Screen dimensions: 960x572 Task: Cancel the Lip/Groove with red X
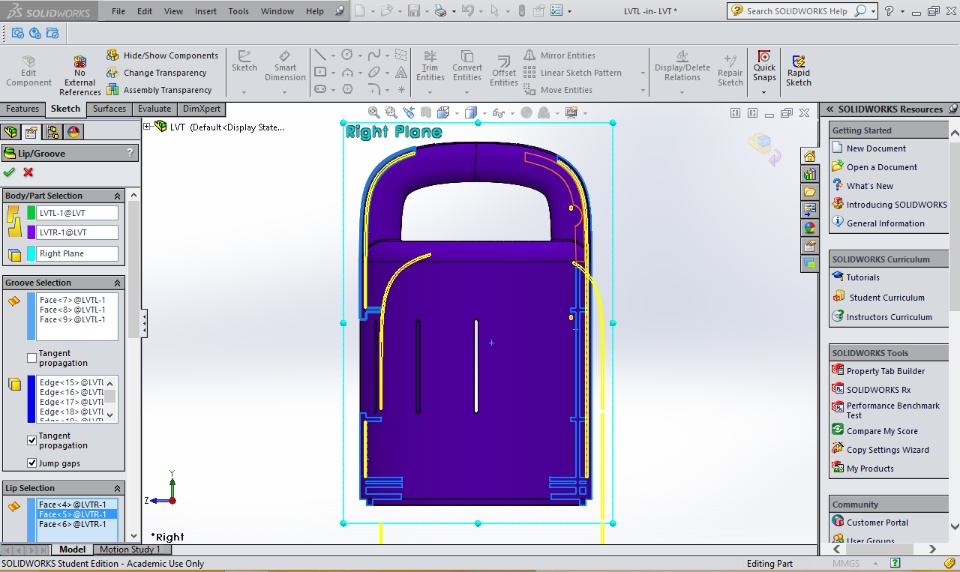tap(28, 173)
